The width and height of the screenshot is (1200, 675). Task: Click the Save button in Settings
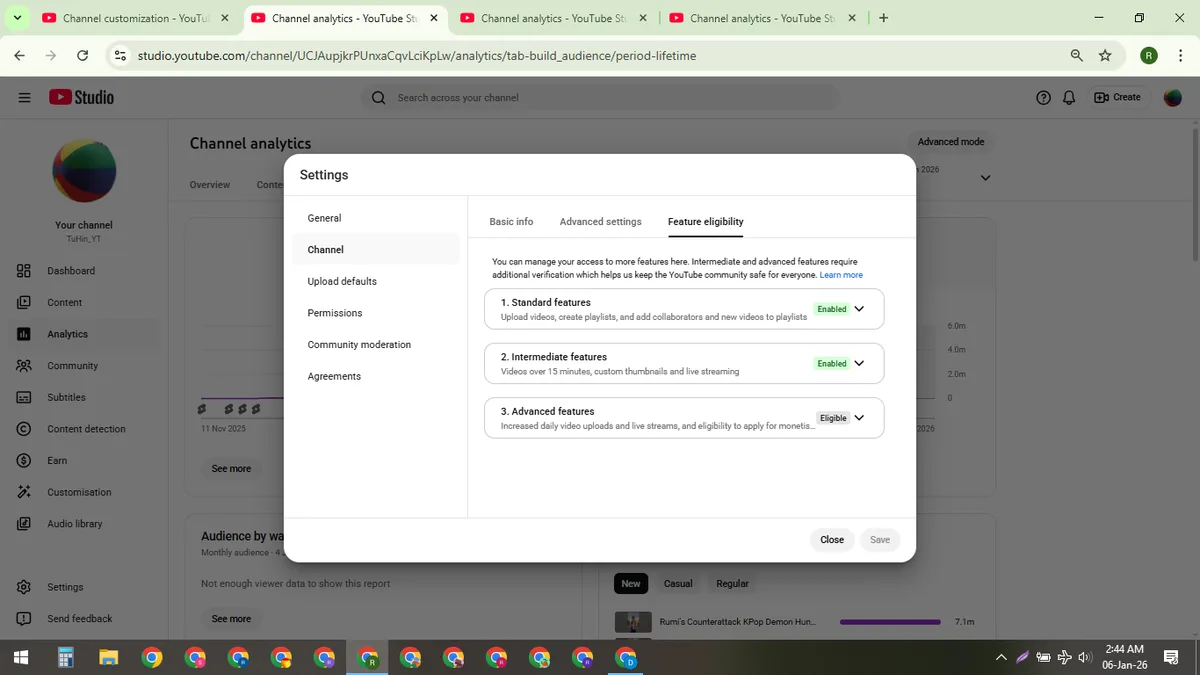click(880, 540)
